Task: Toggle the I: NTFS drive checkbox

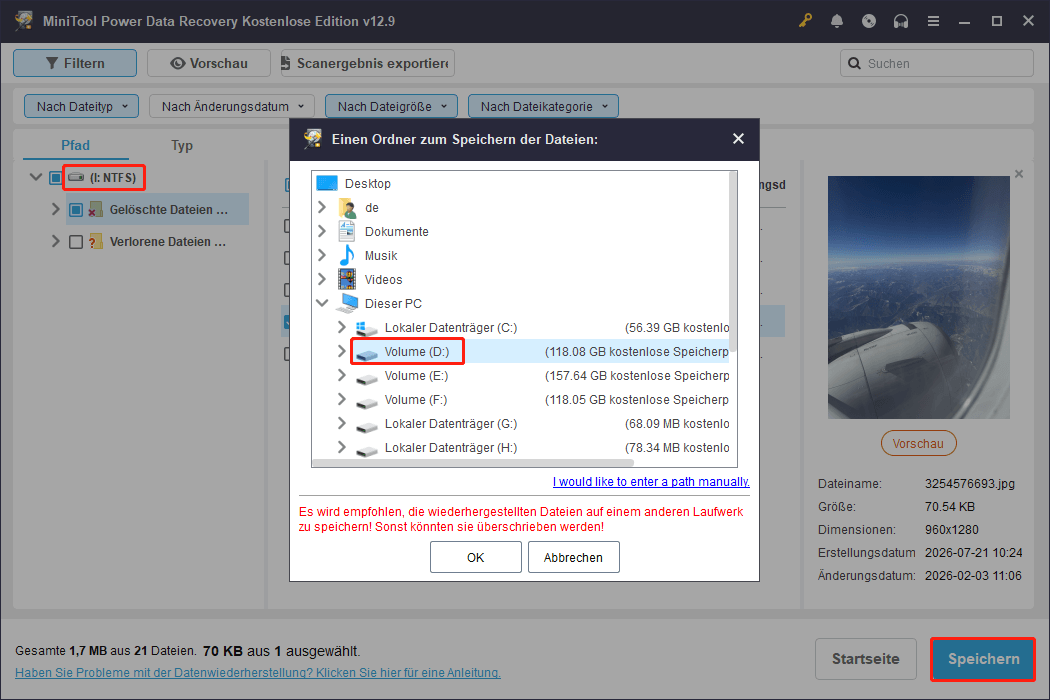Action: [56, 178]
